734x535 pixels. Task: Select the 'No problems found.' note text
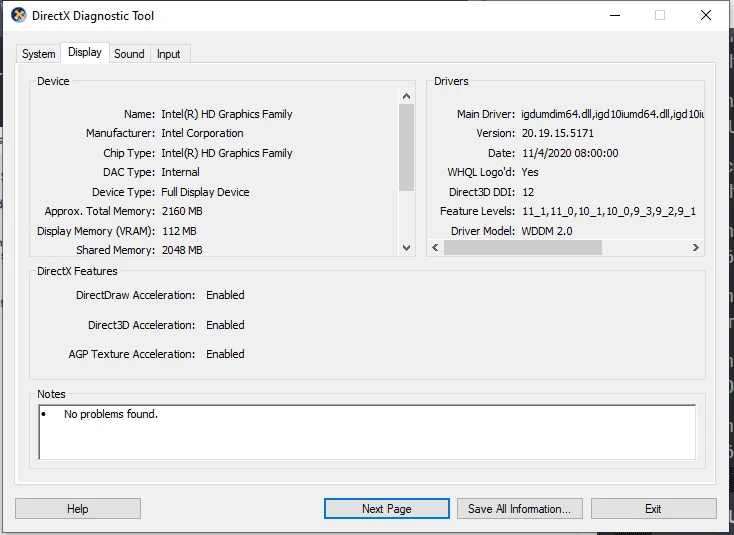[x=111, y=414]
